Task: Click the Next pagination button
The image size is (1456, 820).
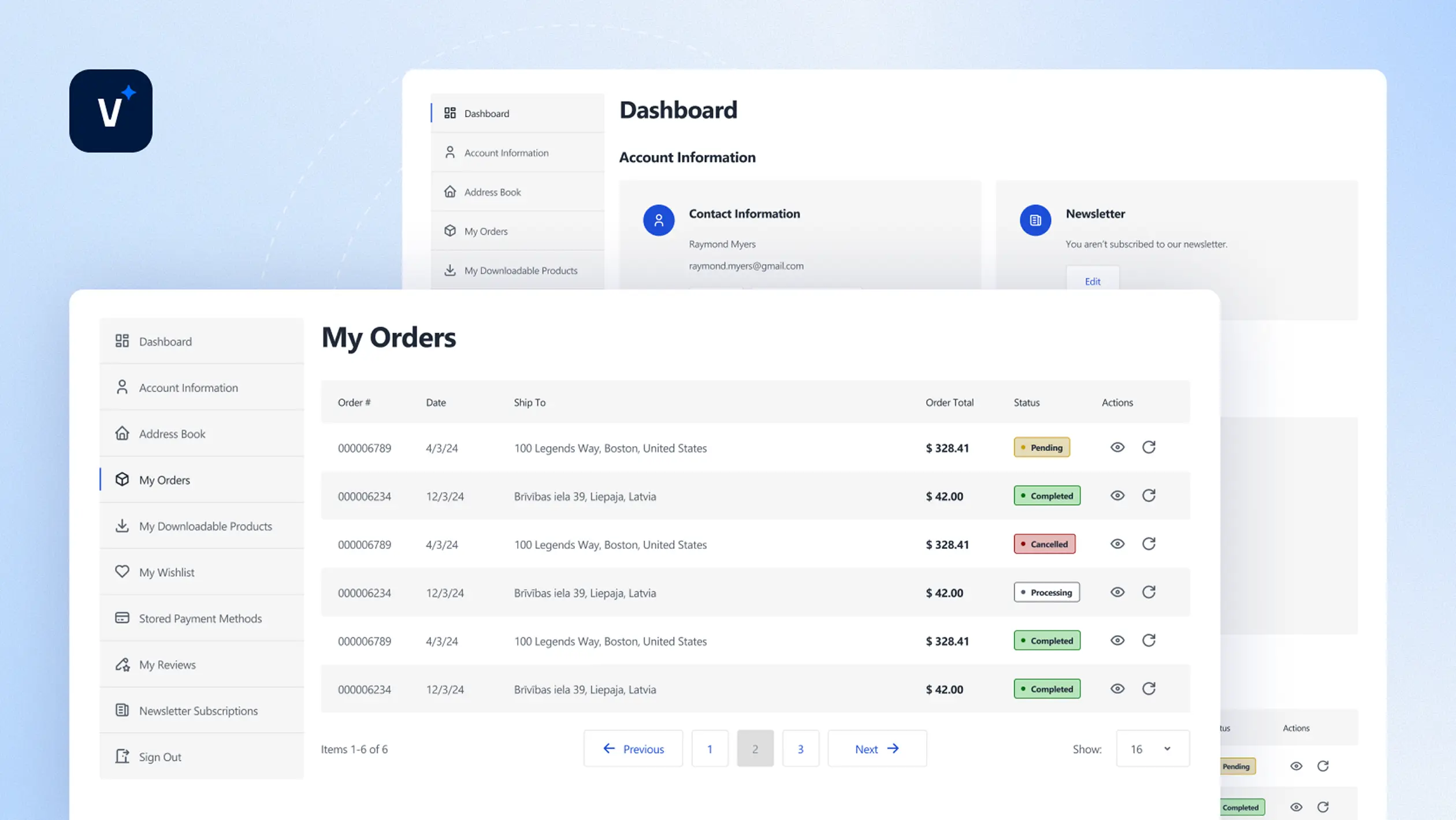Action: coord(876,748)
